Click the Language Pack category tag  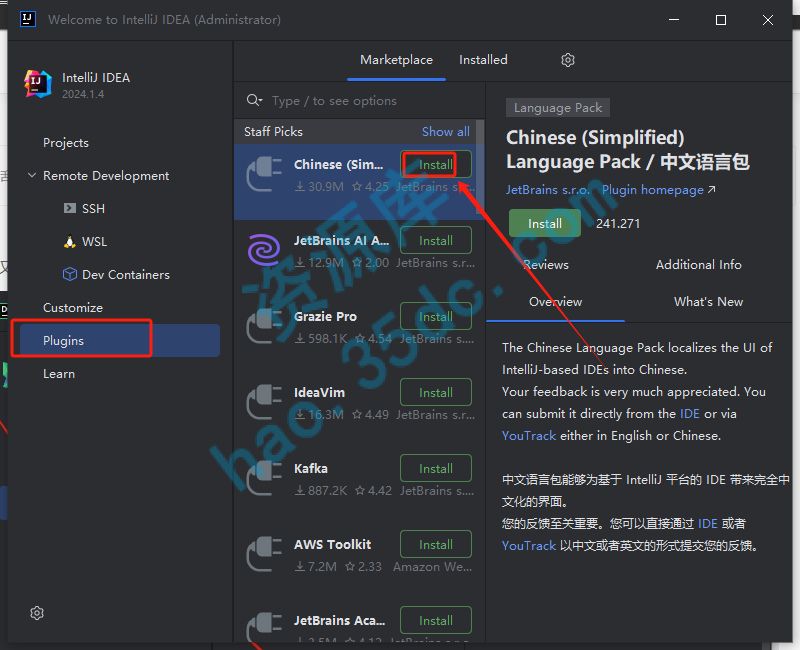558,108
